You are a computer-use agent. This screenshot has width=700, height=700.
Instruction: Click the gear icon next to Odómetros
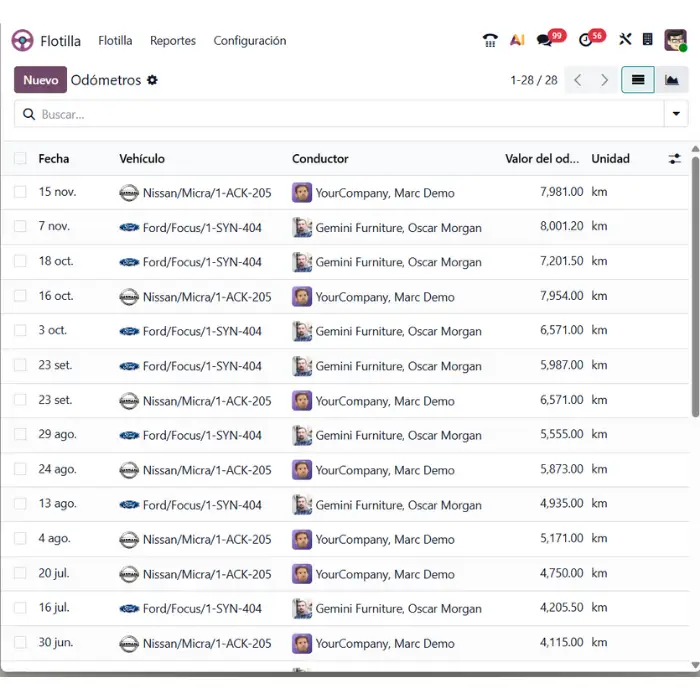153,80
